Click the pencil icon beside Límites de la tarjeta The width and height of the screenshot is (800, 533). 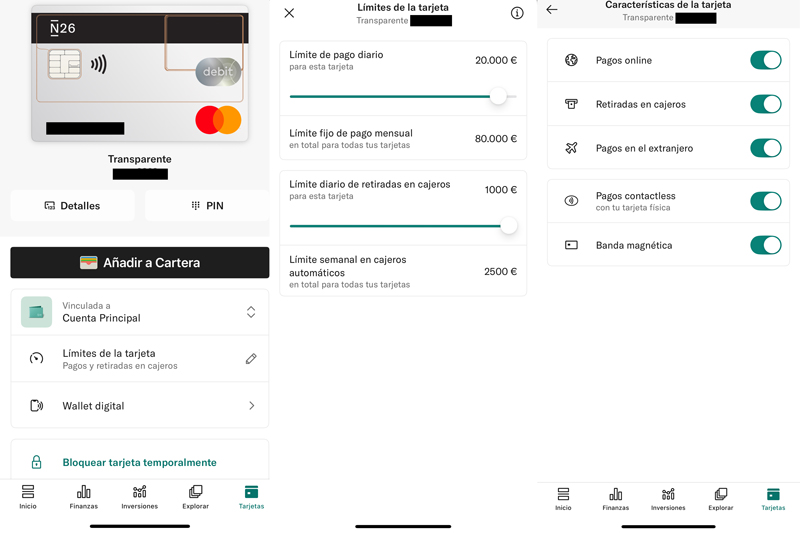point(251,358)
